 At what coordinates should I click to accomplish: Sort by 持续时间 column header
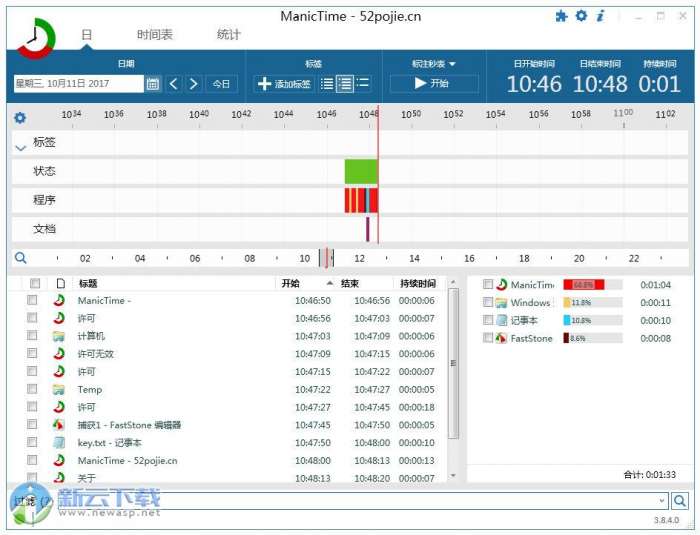click(x=418, y=283)
